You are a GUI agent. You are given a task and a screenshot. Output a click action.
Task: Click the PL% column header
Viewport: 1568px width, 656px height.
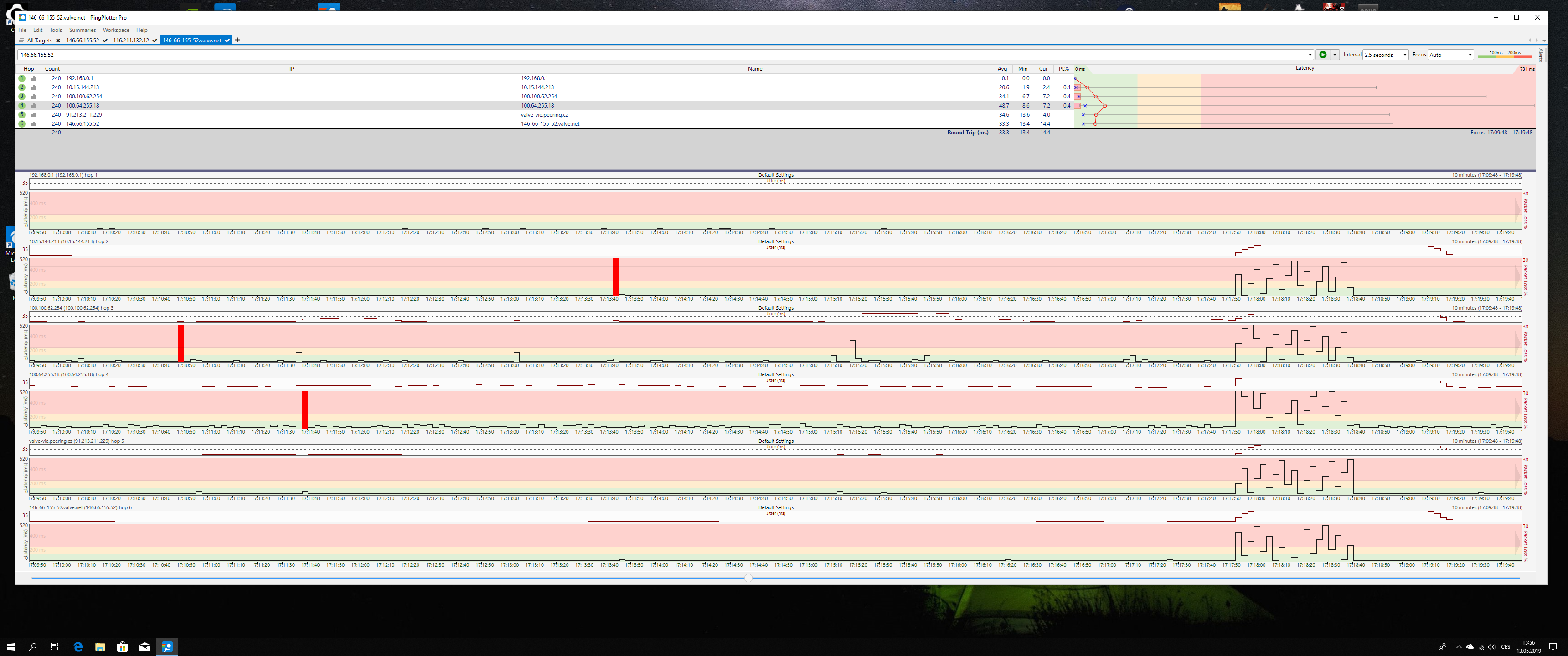click(1063, 69)
